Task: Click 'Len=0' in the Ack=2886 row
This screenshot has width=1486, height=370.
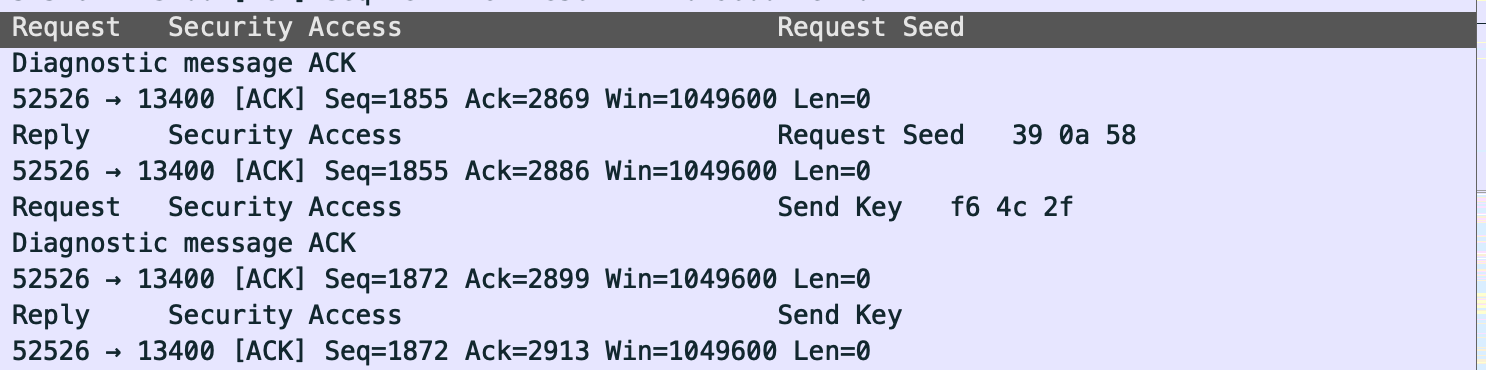Action: [x=832, y=172]
